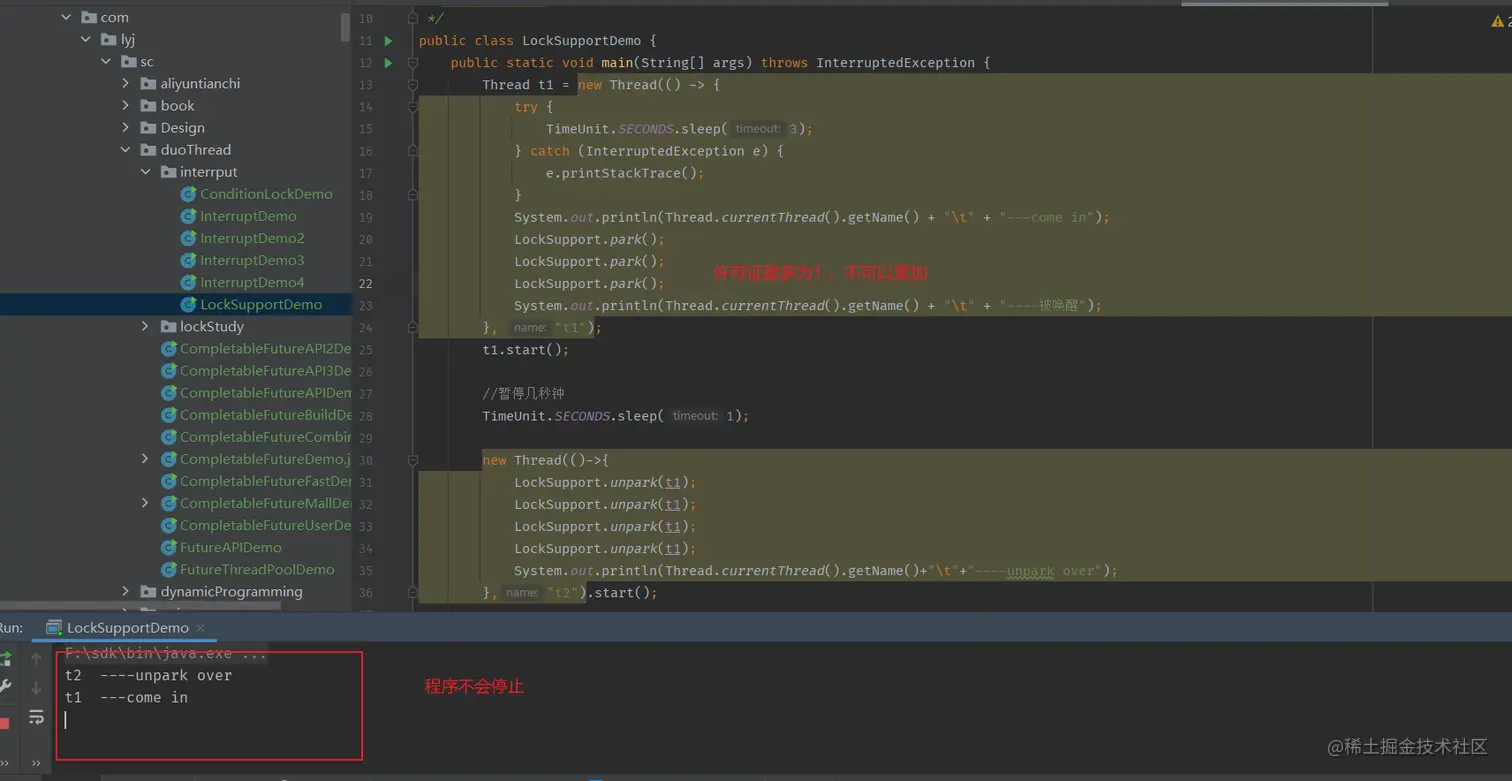1512x781 pixels.
Task: Open CompletableFutureFastDer file
Action: (266, 481)
